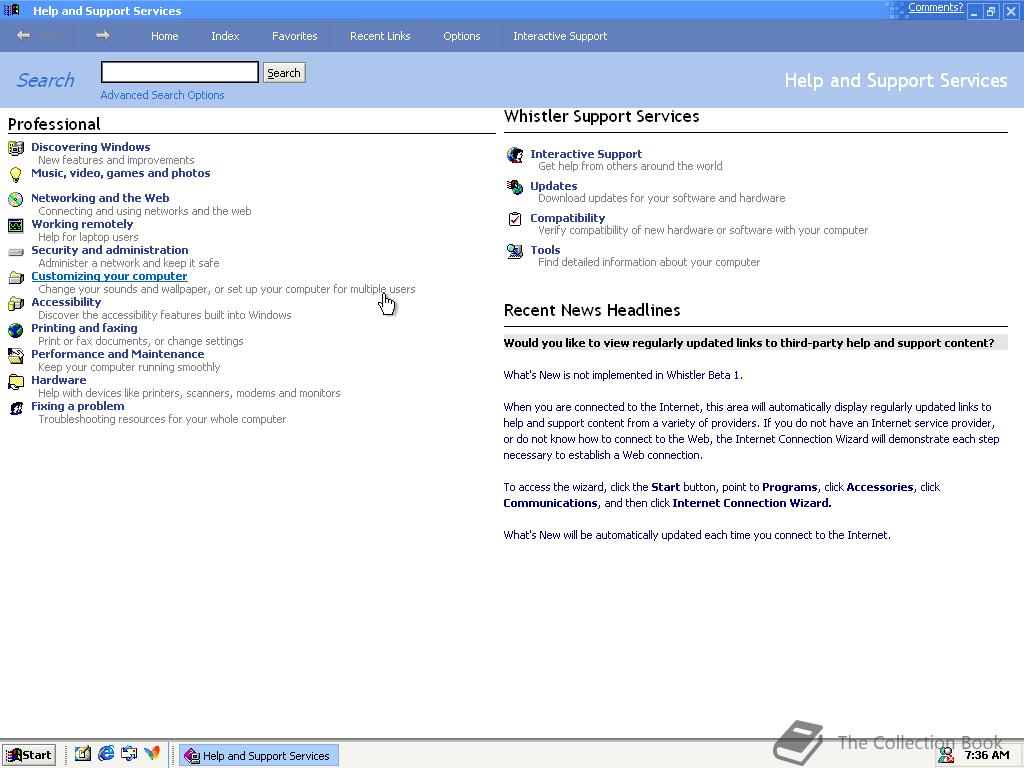Screen dimensions: 1024x768
Task: Click the Working remotely monitor icon
Action: click(x=16, y=225)
